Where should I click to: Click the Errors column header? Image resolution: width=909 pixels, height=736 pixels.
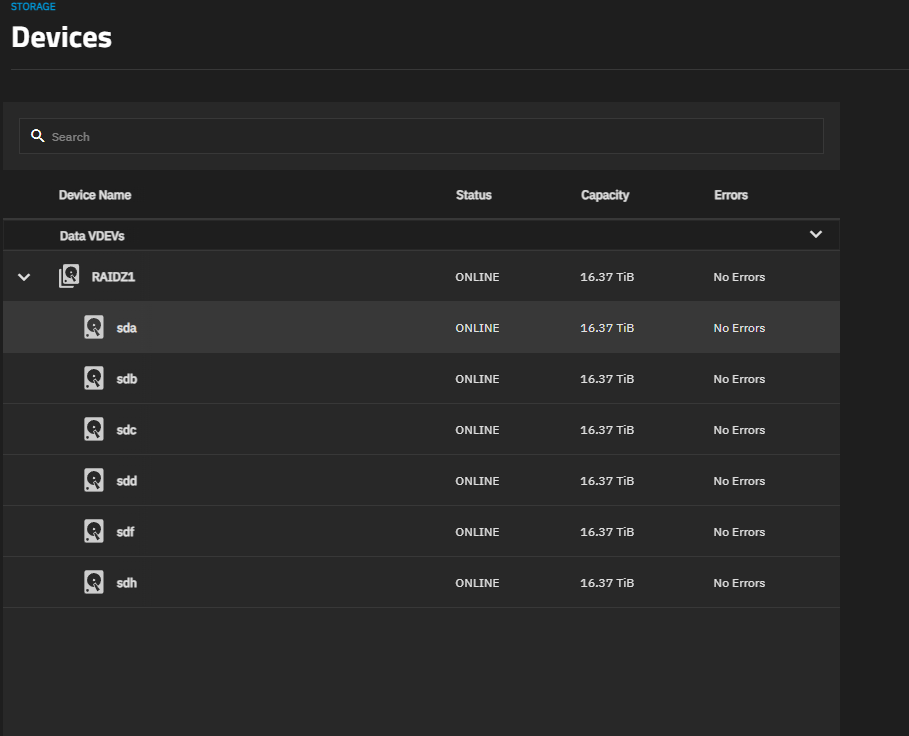731,195
